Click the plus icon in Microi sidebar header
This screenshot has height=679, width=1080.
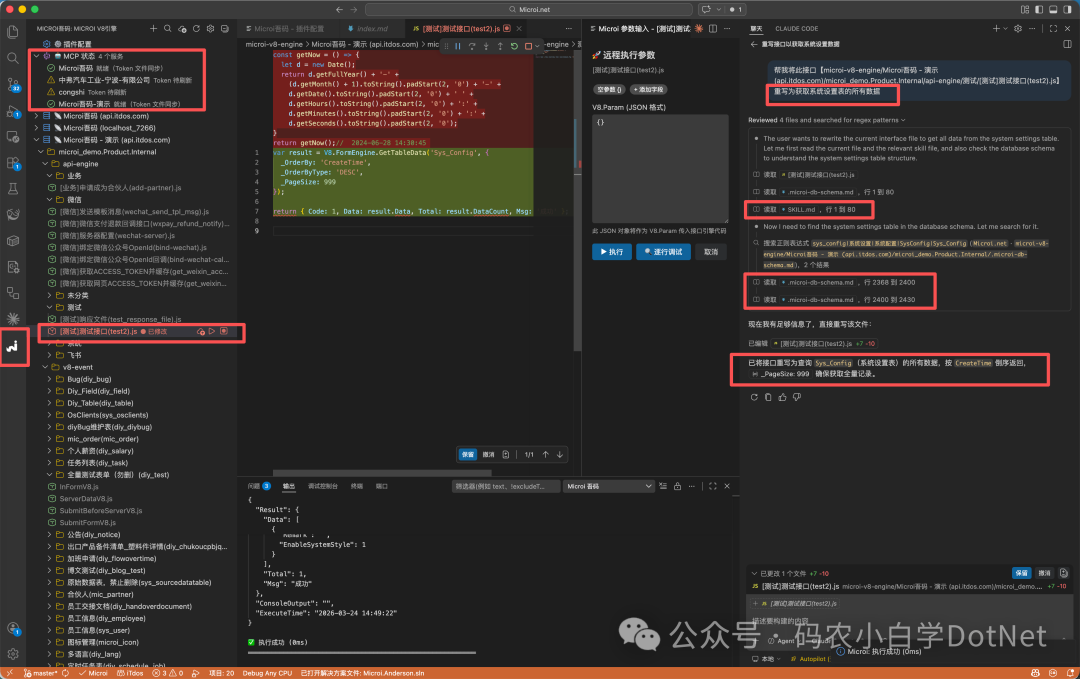coord(153,28)
